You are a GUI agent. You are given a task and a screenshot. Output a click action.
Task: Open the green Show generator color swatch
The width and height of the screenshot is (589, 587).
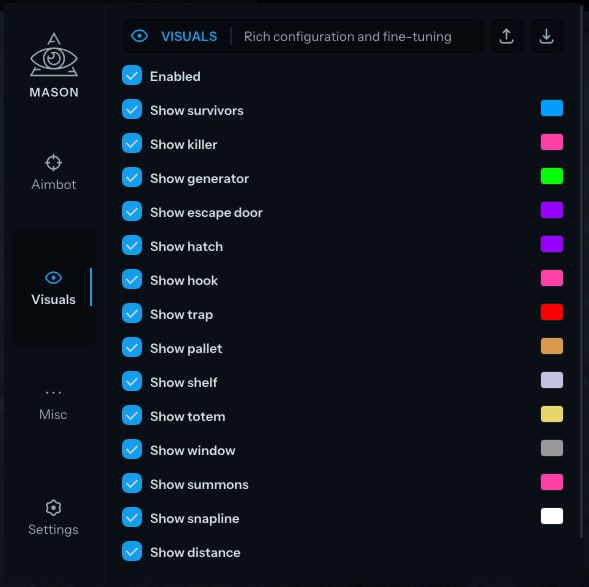coord(552,176)
